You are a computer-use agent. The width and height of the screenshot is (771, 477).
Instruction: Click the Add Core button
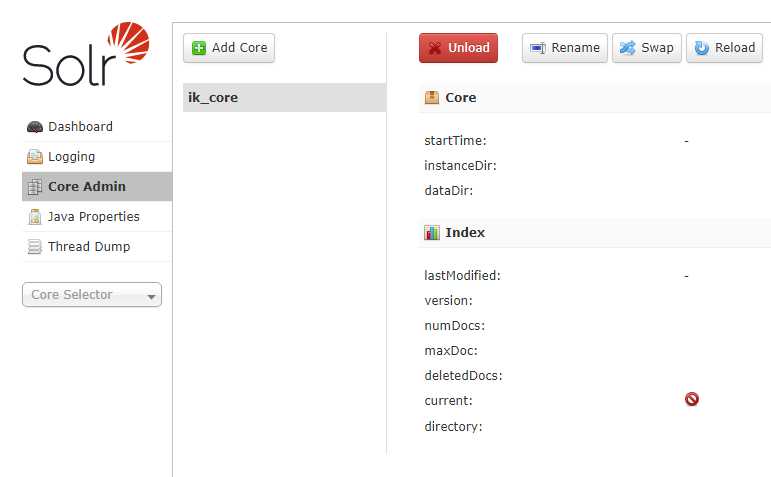click(229, 48)
